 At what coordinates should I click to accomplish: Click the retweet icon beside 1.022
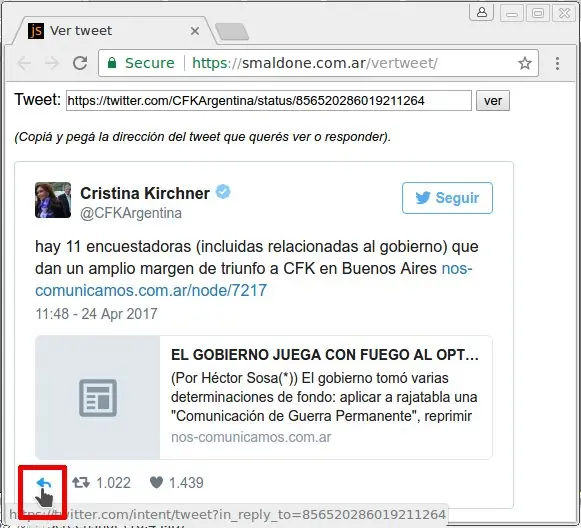[81, 482]
